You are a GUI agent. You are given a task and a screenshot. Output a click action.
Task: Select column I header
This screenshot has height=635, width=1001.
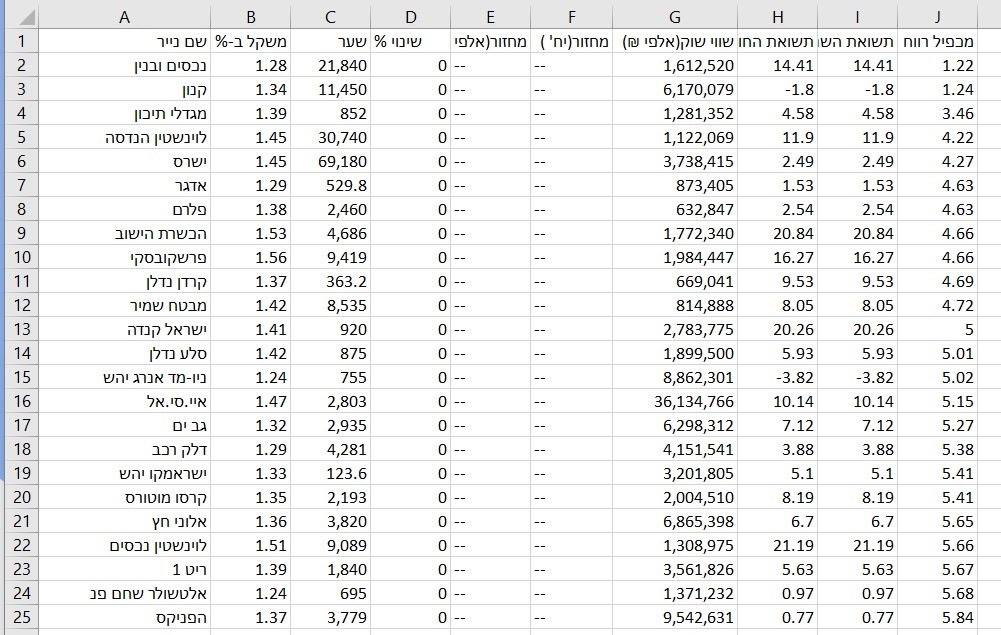[x=857, y=17]
